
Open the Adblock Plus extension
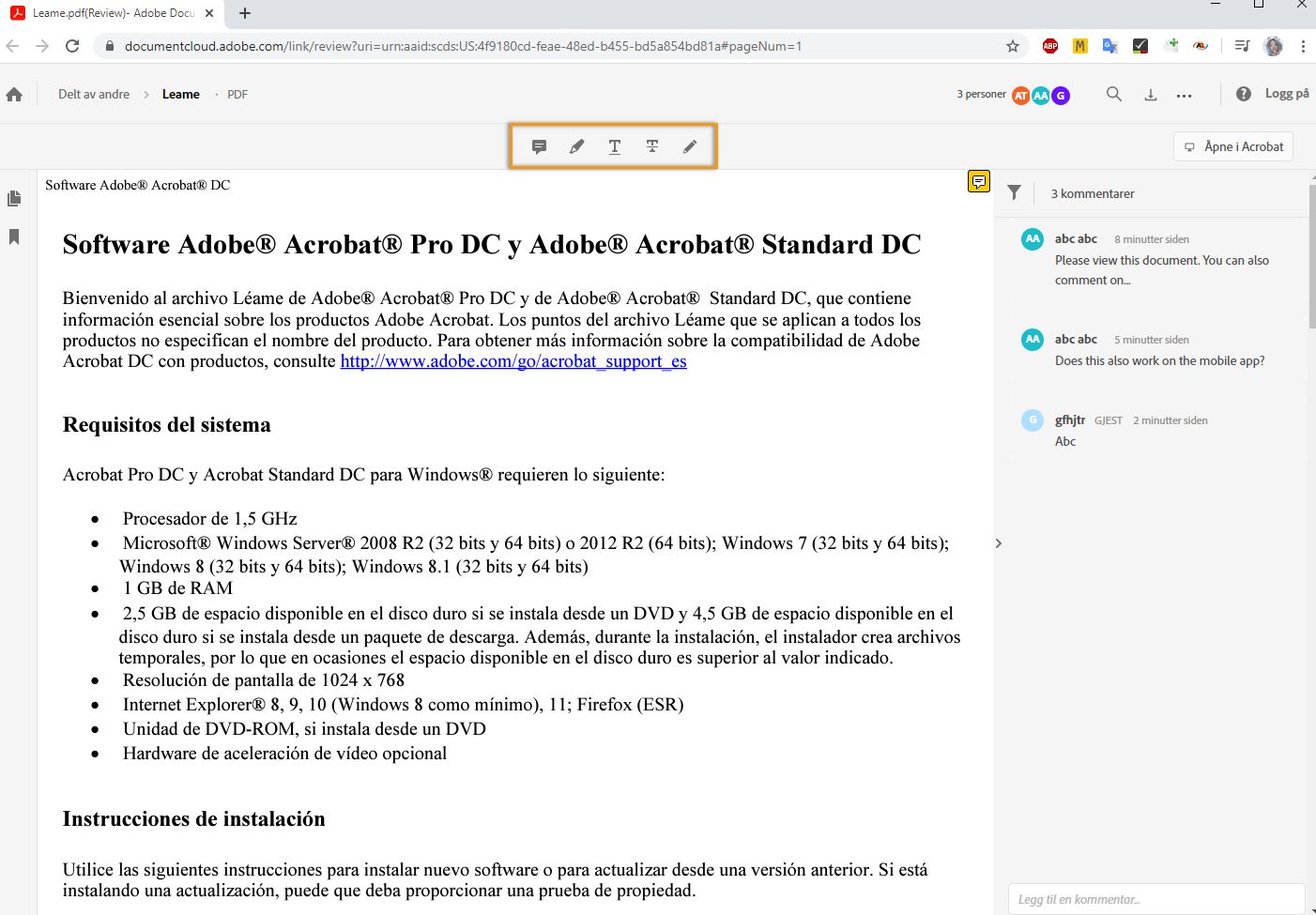click(x=1050, y=46)
